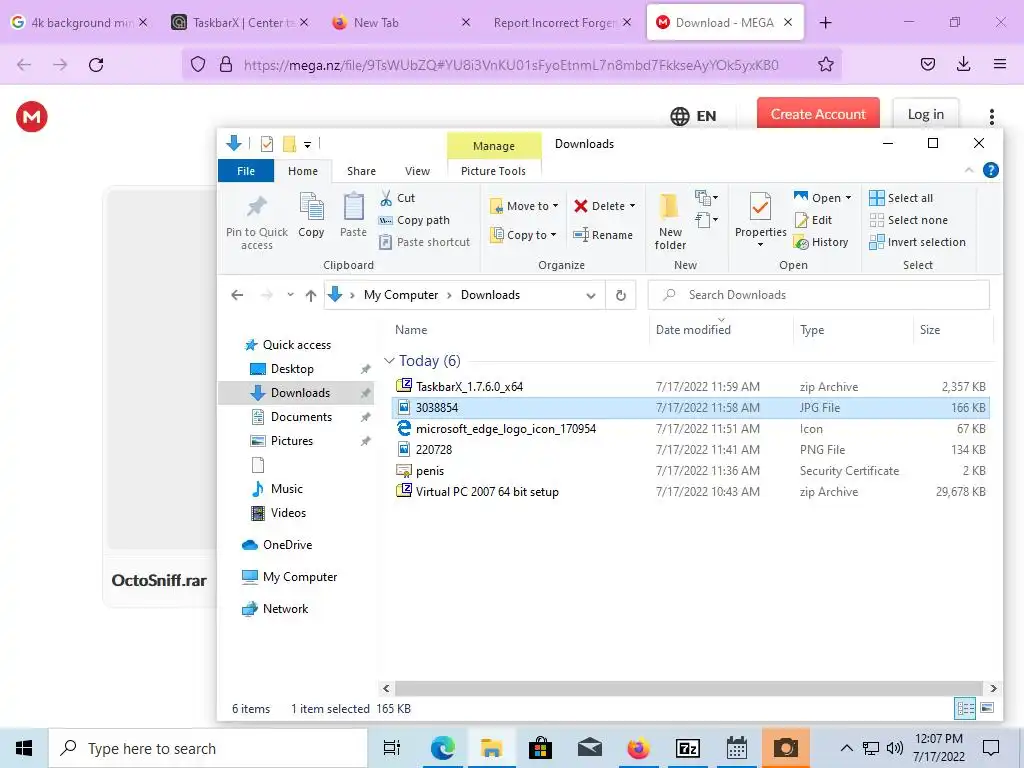
Task: Click Edit in Open group
Action: (813, 220)
